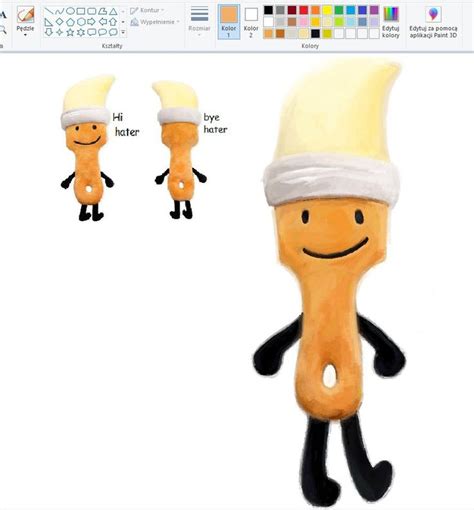474x510 pixels.
Task: Select the Rectangle shape
Action: click(81, 11)
